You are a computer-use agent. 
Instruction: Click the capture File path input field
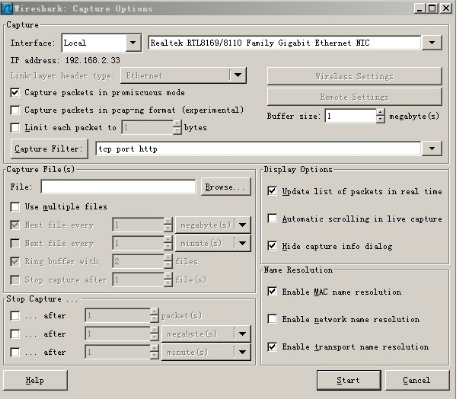118,187
